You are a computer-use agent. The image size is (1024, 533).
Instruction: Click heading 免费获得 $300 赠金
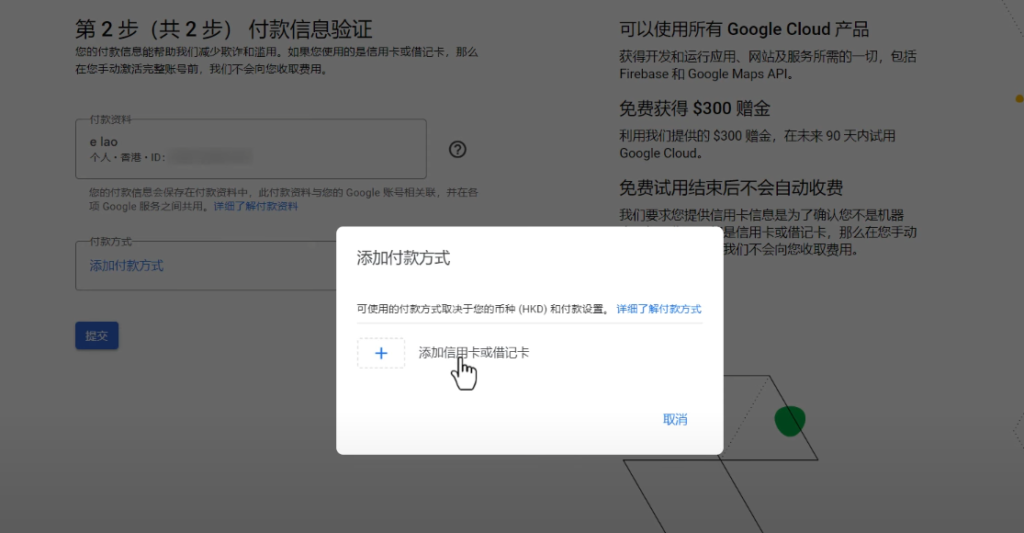point(695,108)
